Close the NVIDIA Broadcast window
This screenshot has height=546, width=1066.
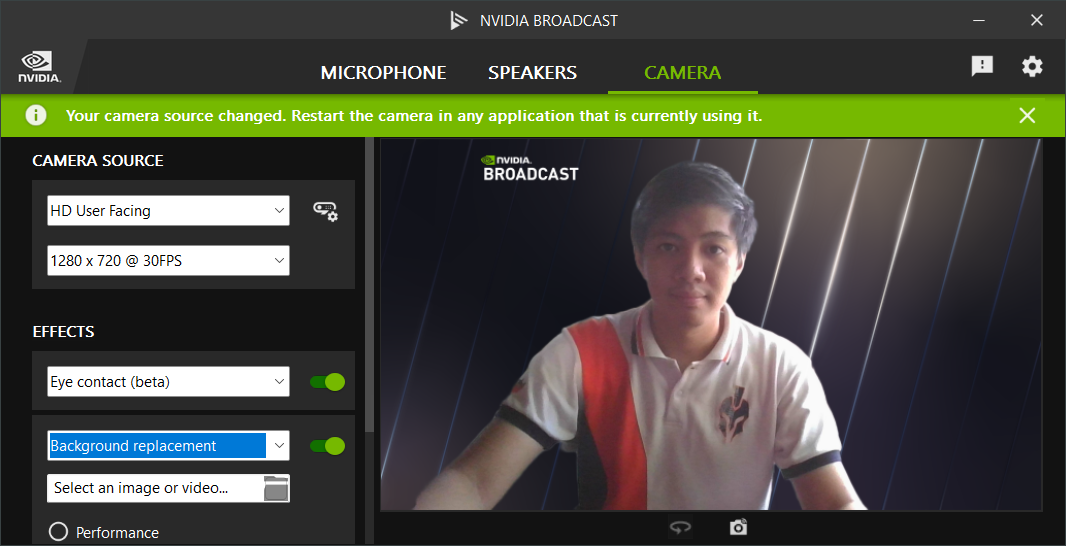(1037, 20)
